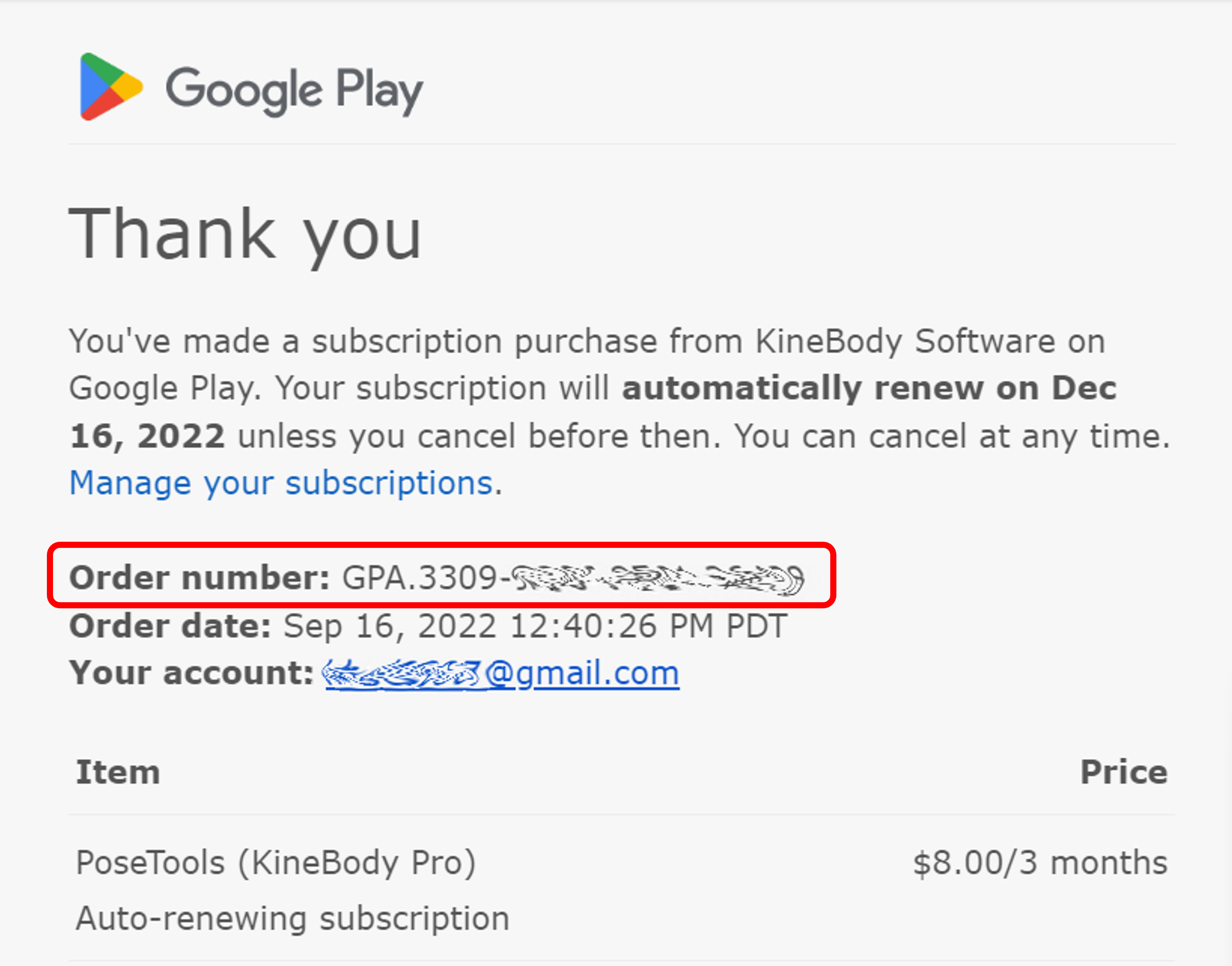Screen dimensions: 1232x966
Task: Click the Sep 16, 2022 order timestamp
Action: coord(535,627)
